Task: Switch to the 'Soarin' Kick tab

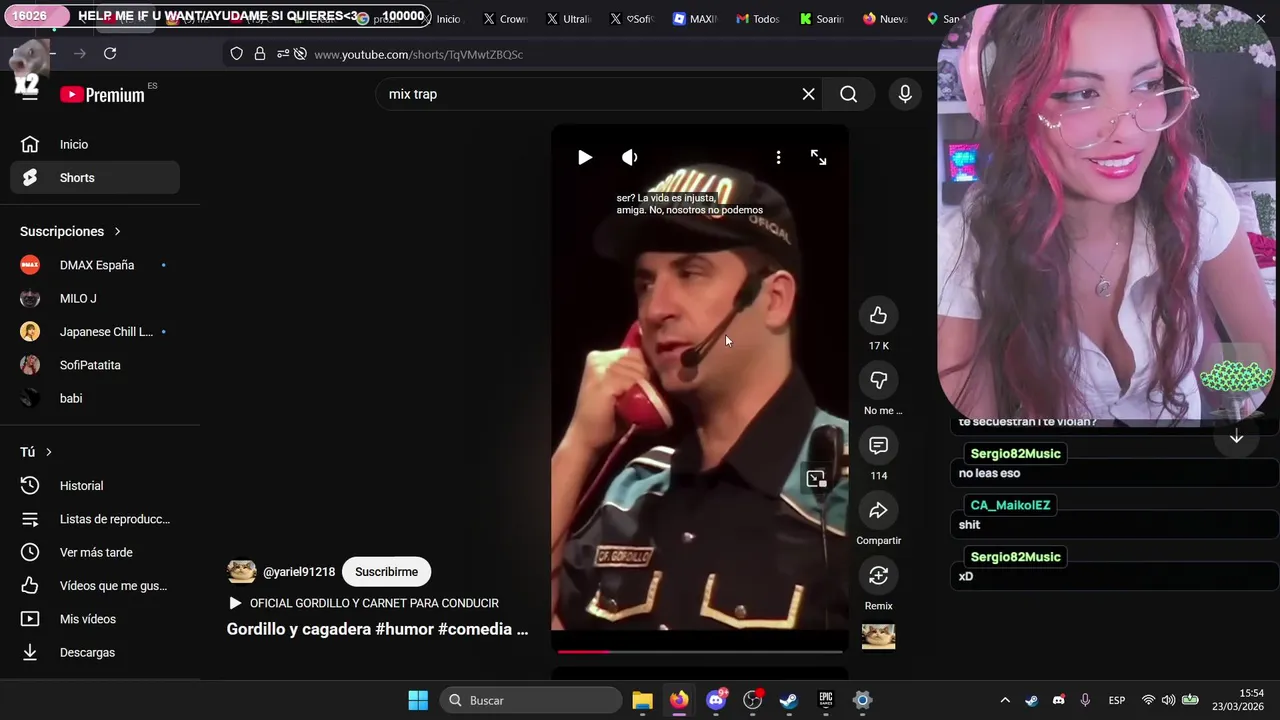Action: 820,19
